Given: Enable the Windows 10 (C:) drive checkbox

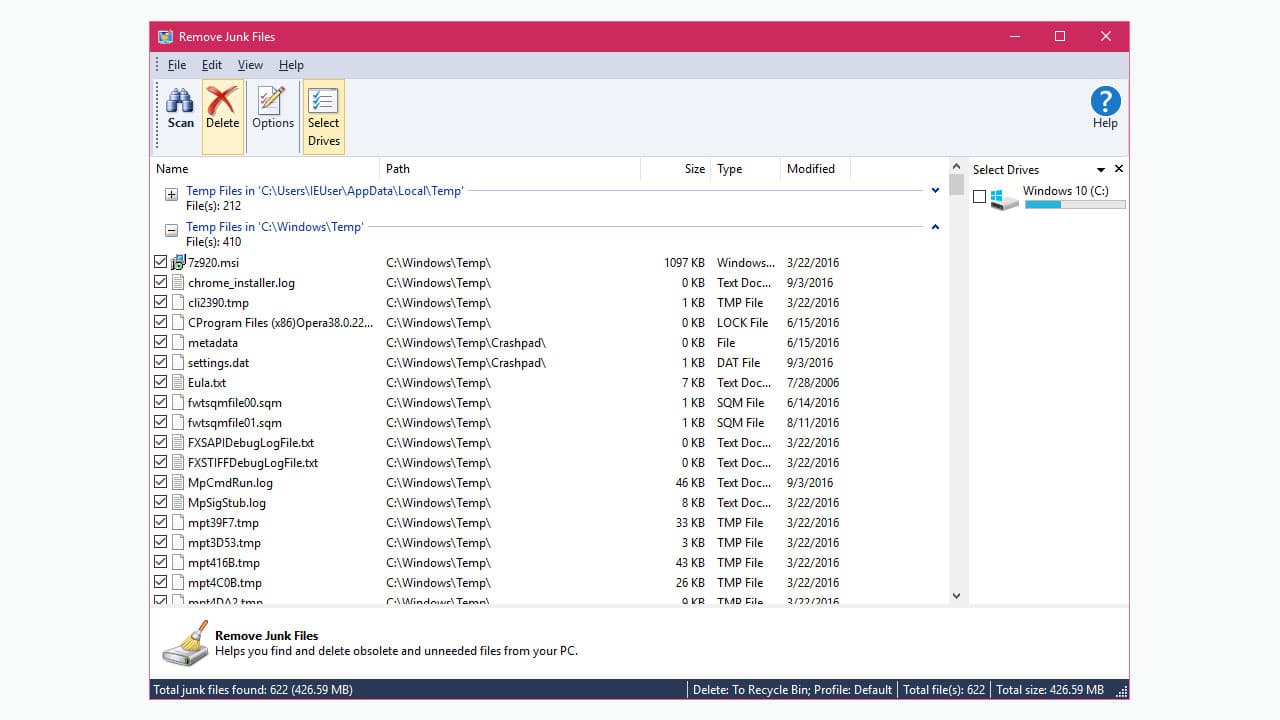Looking at the screenshot, I should (980, 196).
